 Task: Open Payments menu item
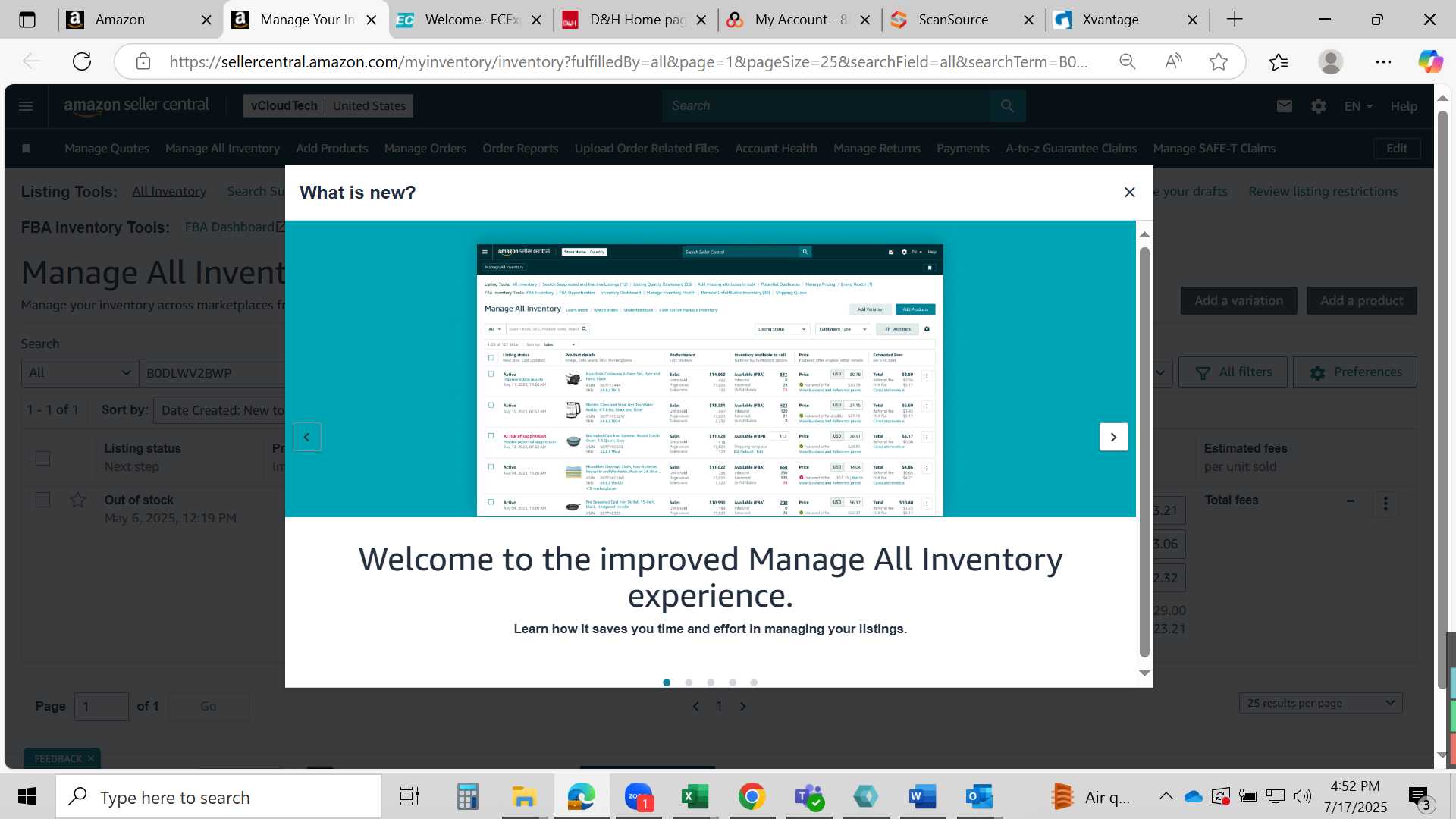[x=963, y=149]
